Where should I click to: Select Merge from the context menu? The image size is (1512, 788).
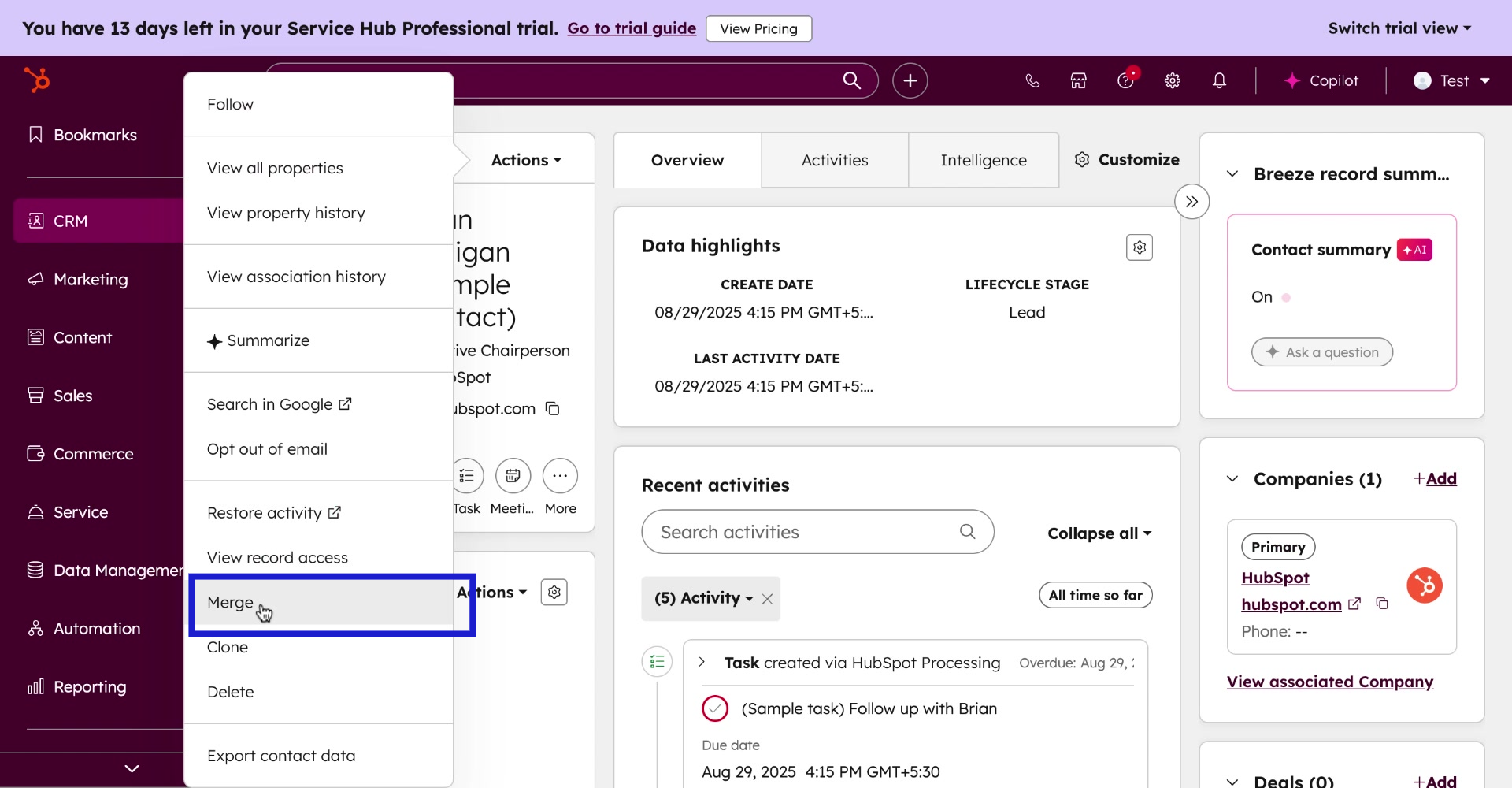[231, 602]
